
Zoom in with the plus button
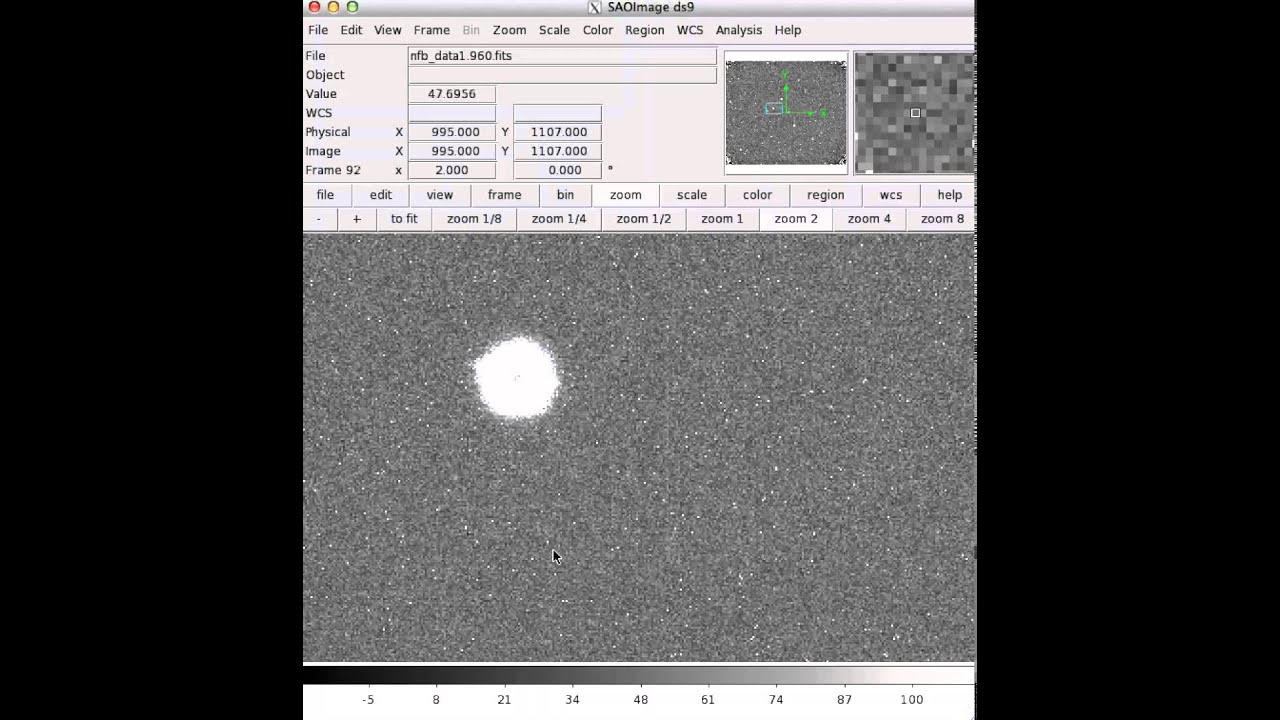[x=356, y=219]
